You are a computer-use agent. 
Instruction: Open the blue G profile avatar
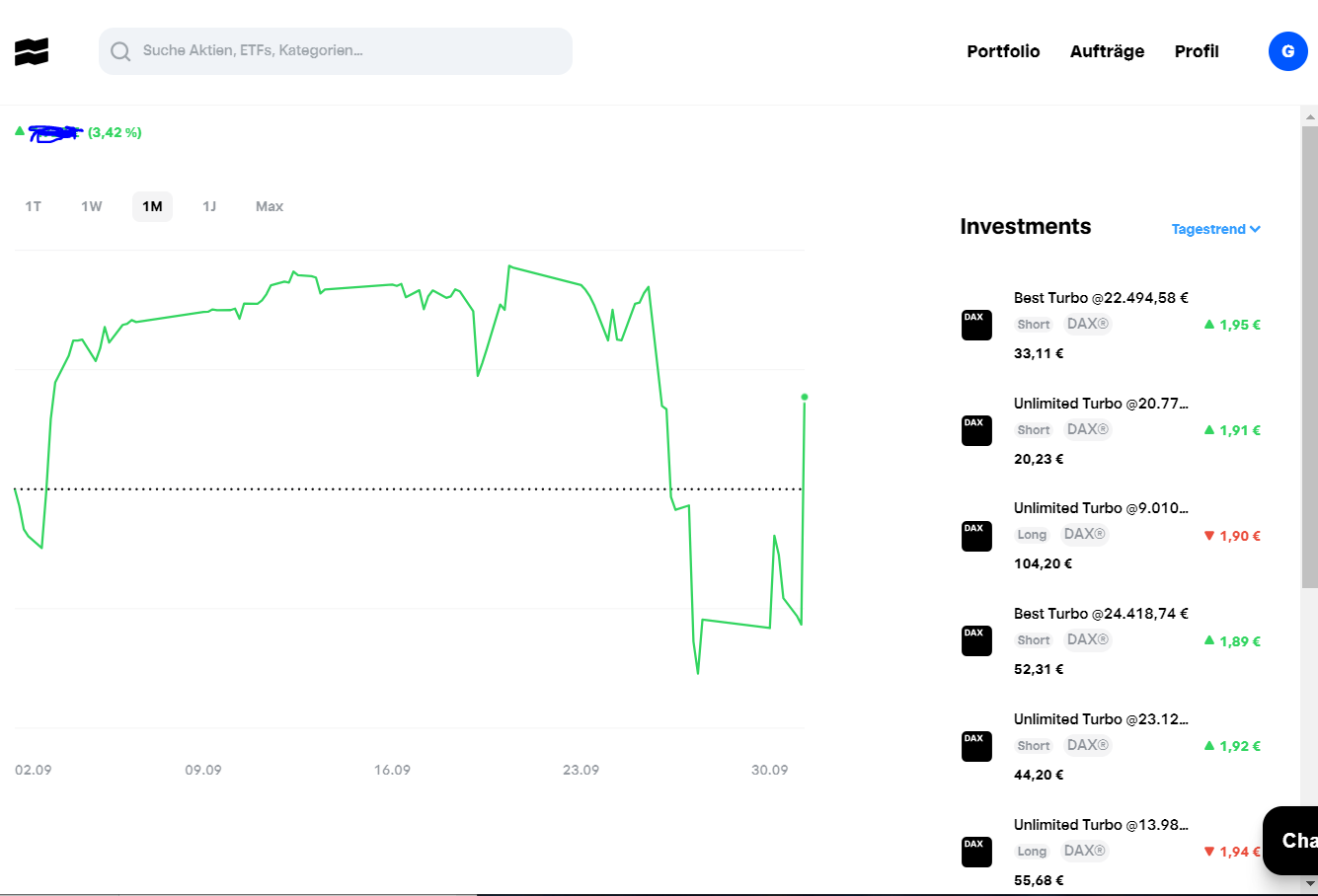click(x=1287, y=51)
